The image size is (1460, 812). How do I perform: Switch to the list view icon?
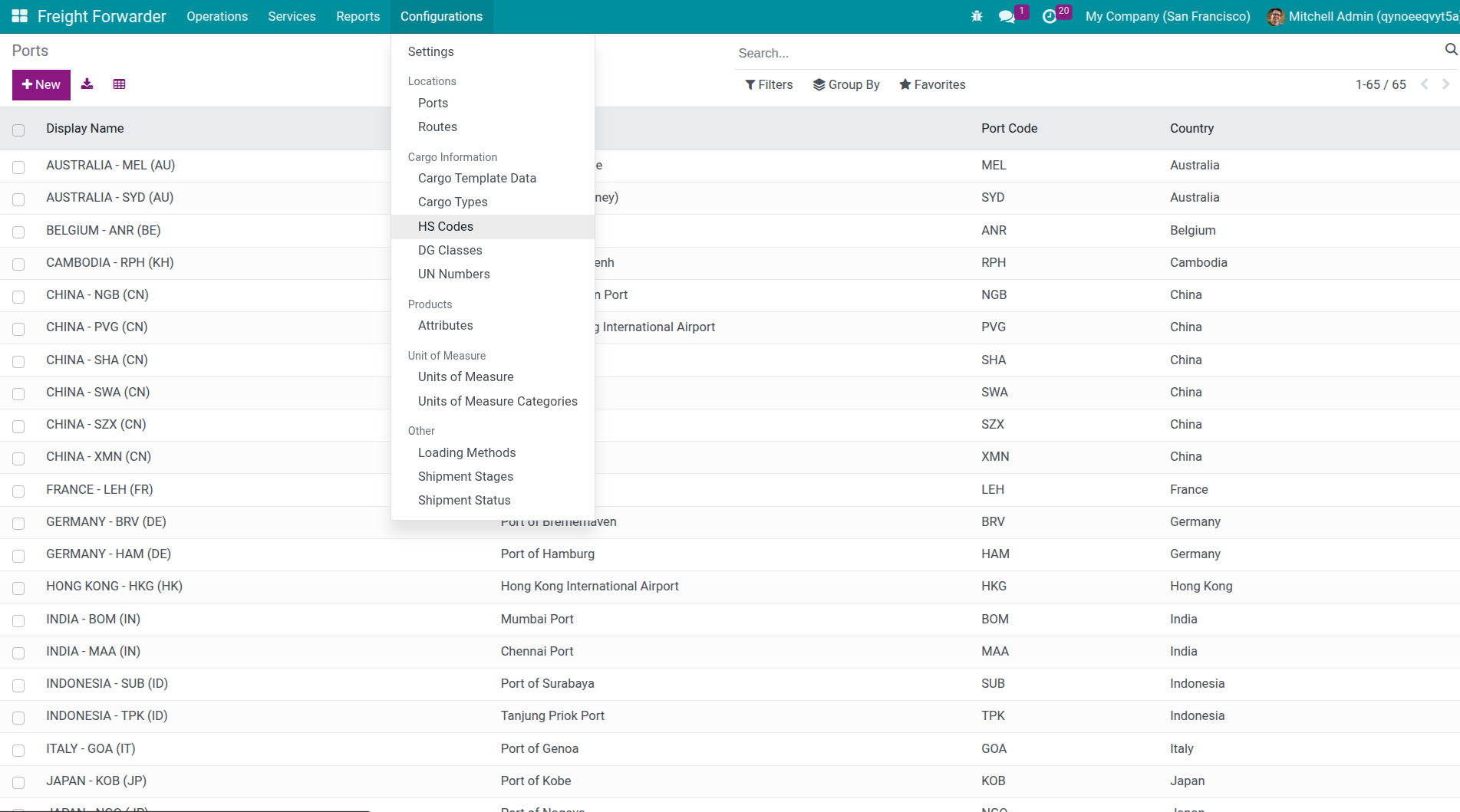[x=119, y=84]
